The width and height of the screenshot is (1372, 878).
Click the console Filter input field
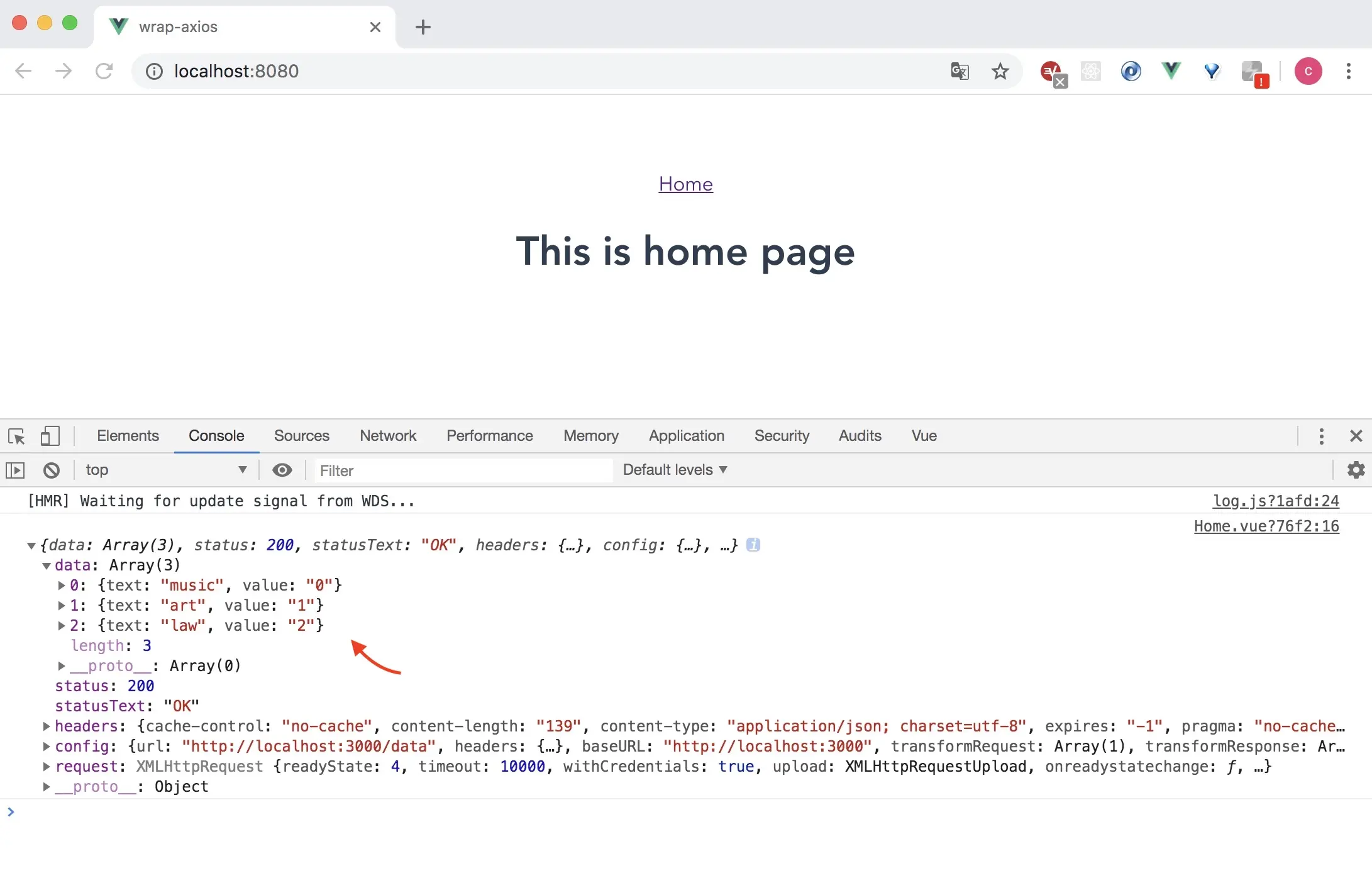pos(463,470)
